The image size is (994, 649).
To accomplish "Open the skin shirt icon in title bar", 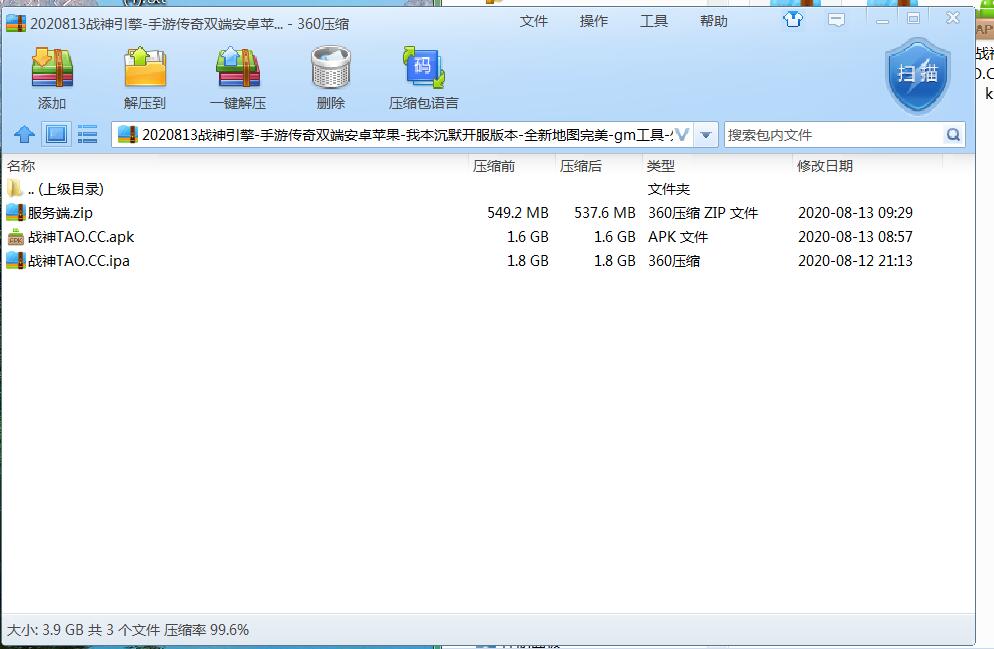I will pyautogui.click(x=793, y=19).
